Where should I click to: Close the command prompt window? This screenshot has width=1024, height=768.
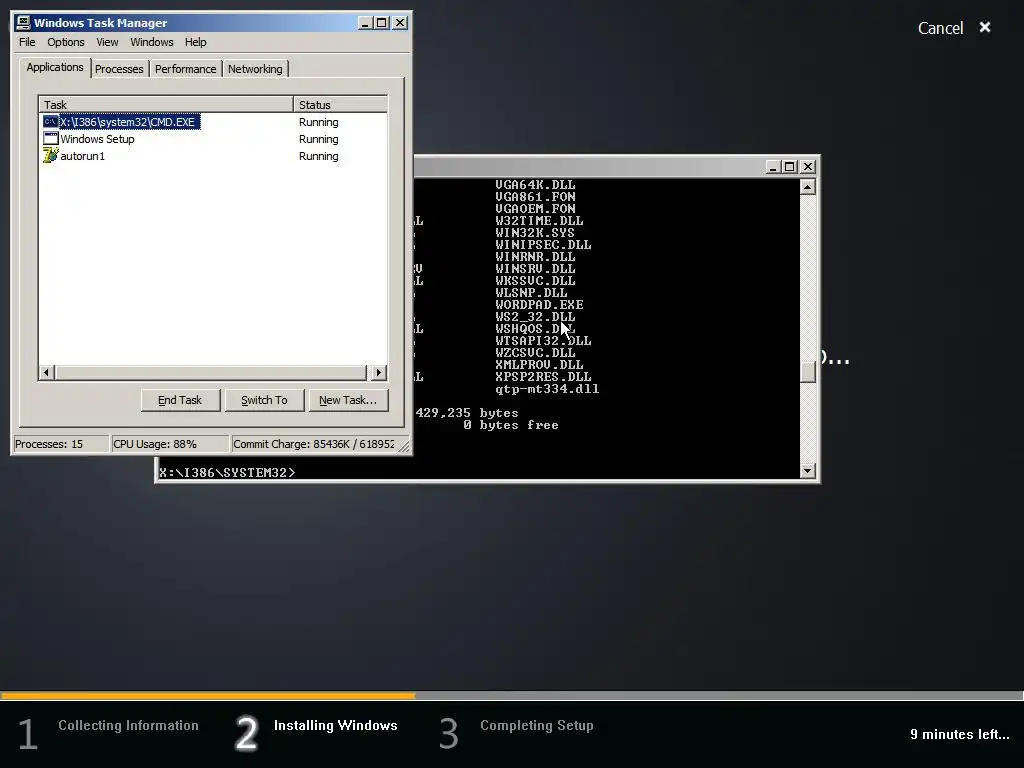[808, 167]
